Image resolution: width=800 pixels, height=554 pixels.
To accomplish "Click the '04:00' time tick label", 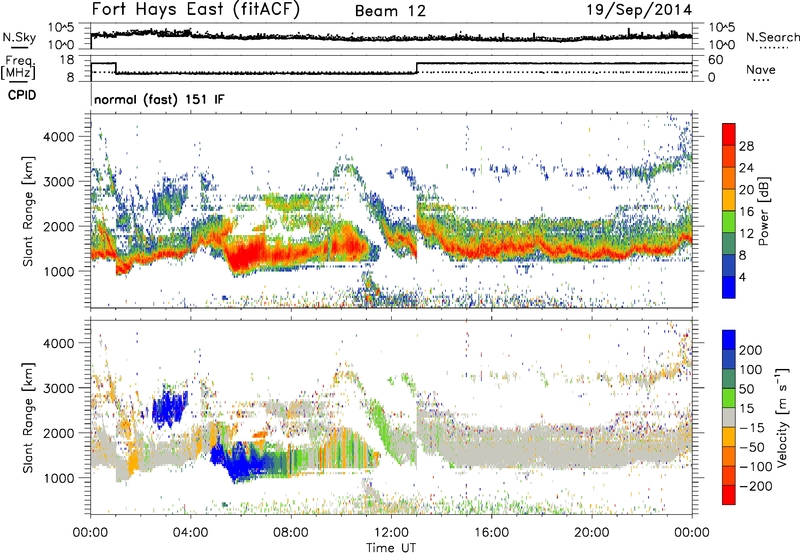I will click(191, 533).
